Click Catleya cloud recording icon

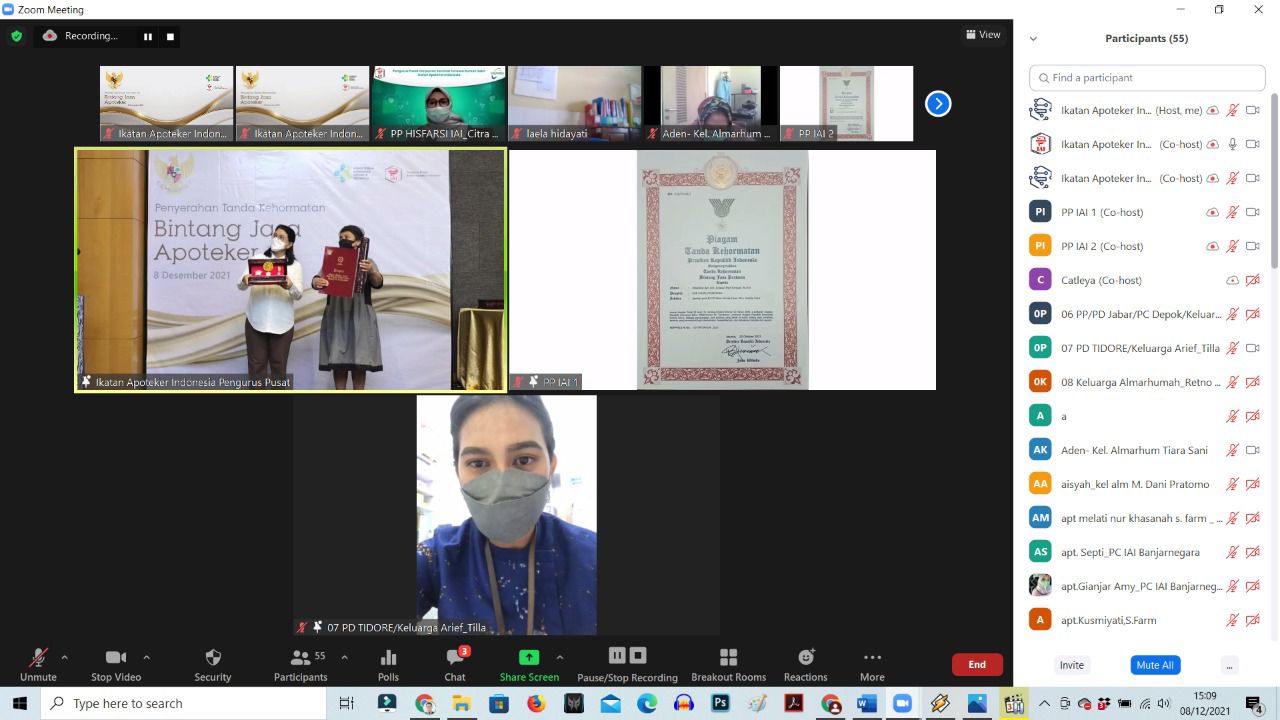[1232, 281]
